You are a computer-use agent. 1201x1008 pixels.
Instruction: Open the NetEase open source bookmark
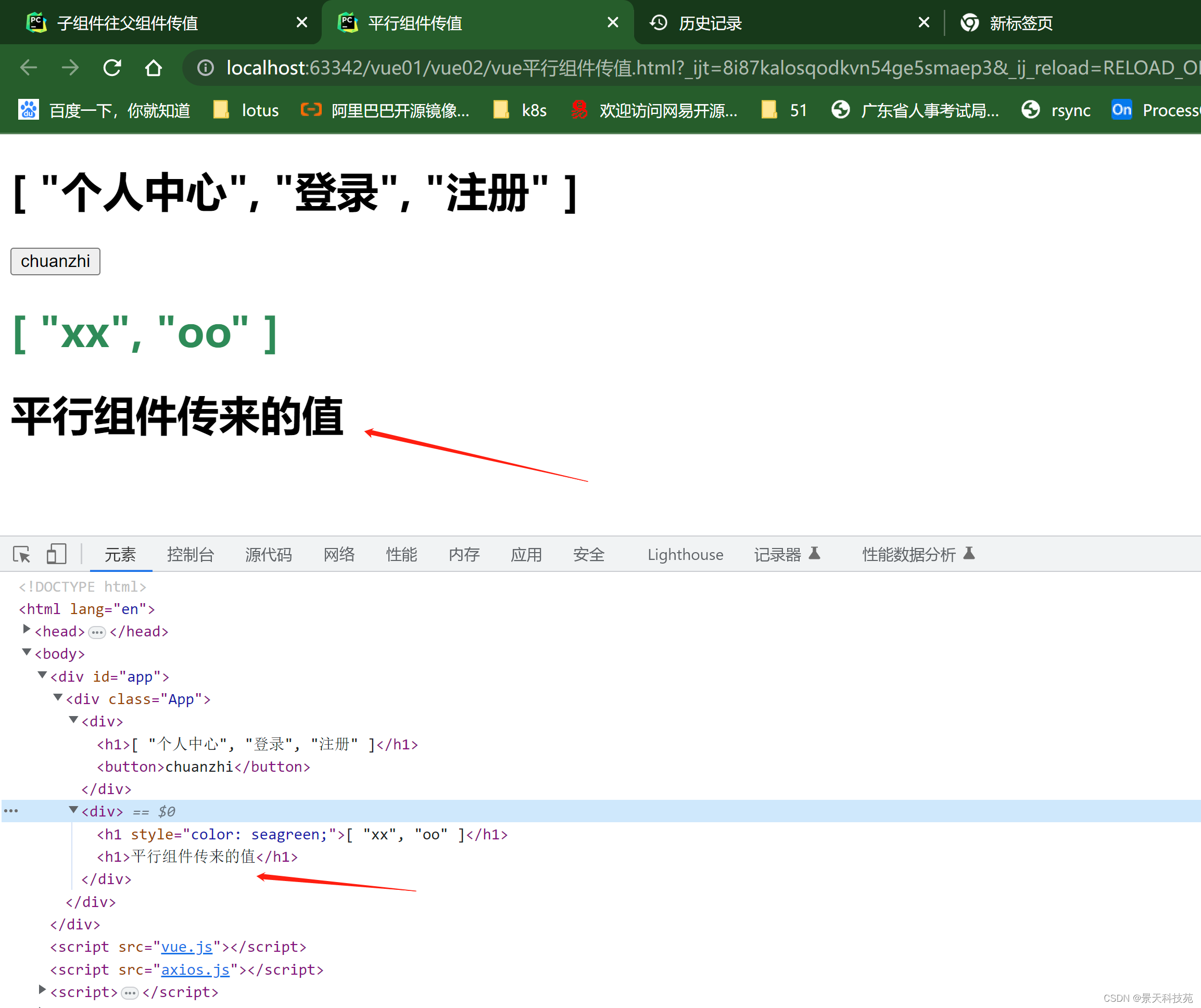654,110
